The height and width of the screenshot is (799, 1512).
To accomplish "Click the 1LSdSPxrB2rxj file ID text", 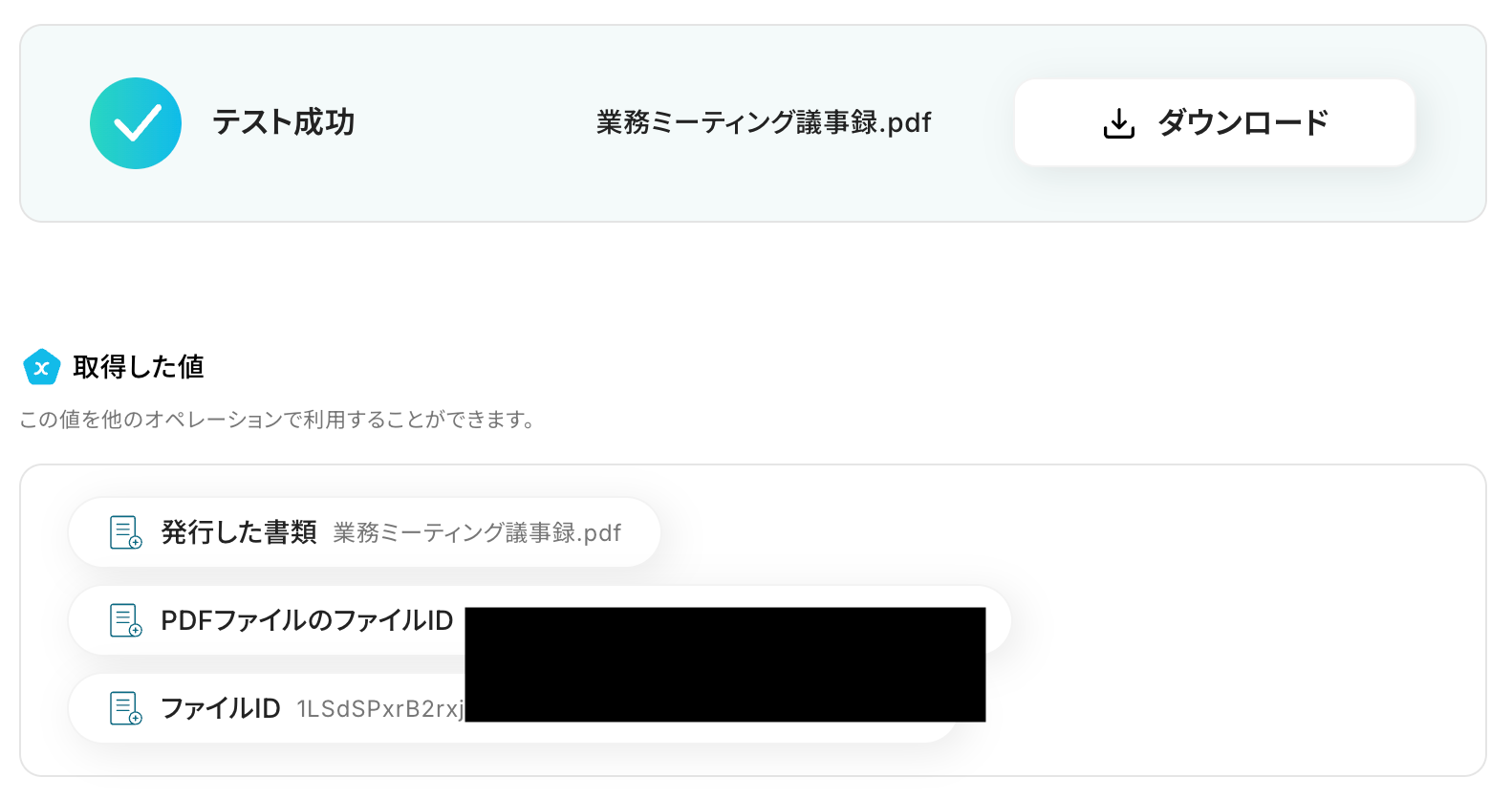I will tap(380, 709).
